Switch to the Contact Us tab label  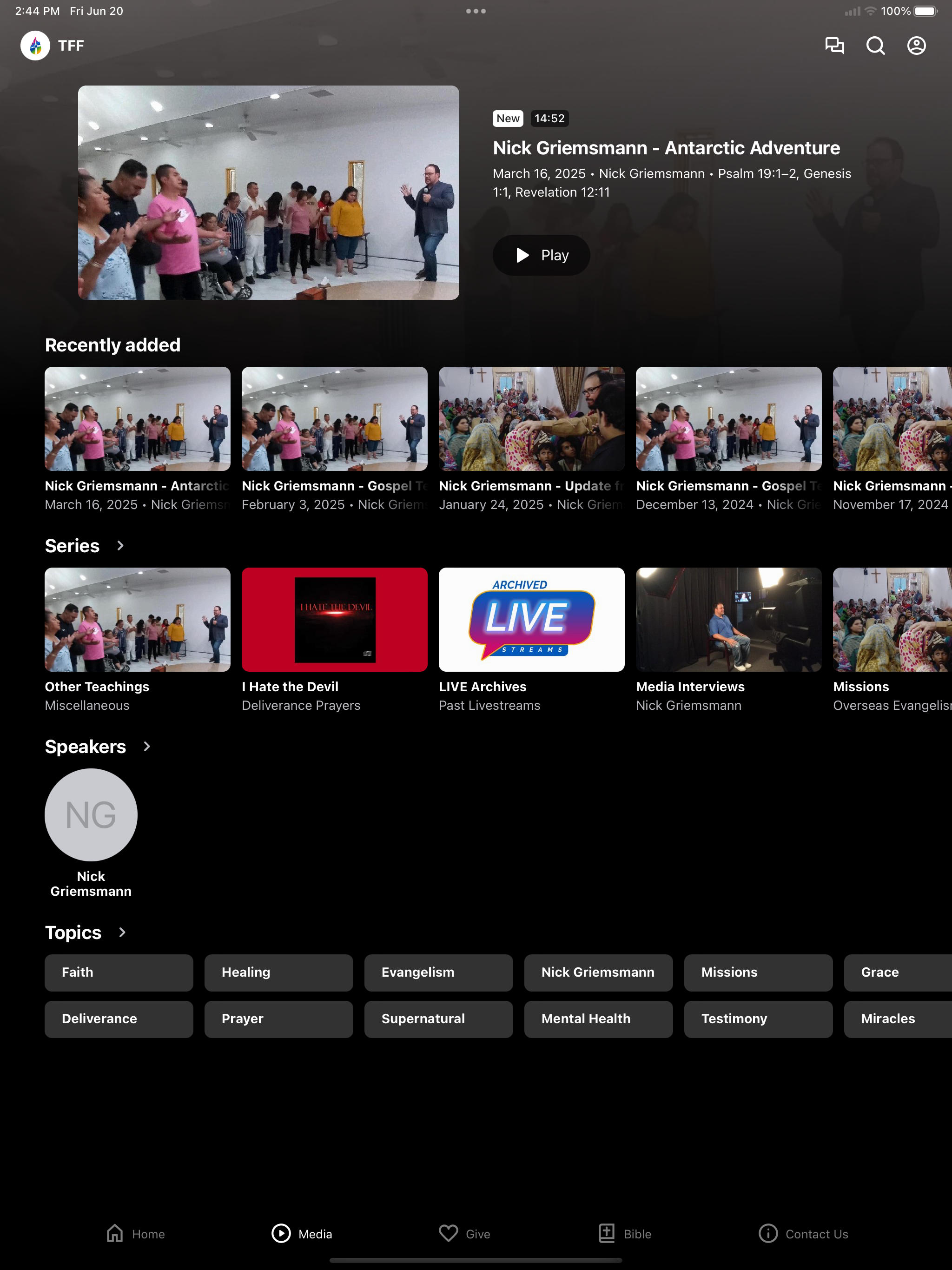[816, 1234]
